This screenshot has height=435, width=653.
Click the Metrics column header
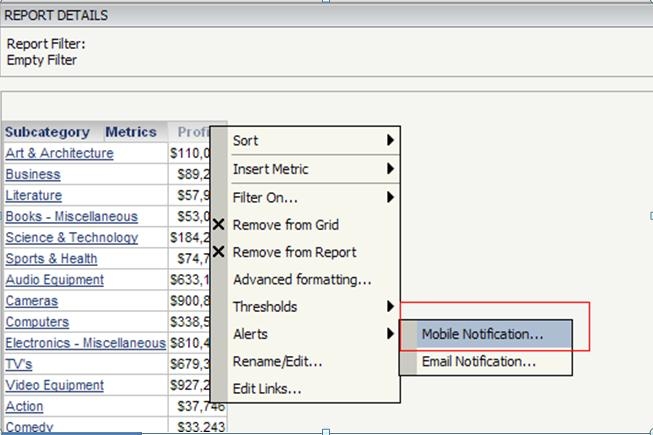[x=131, y=132]
